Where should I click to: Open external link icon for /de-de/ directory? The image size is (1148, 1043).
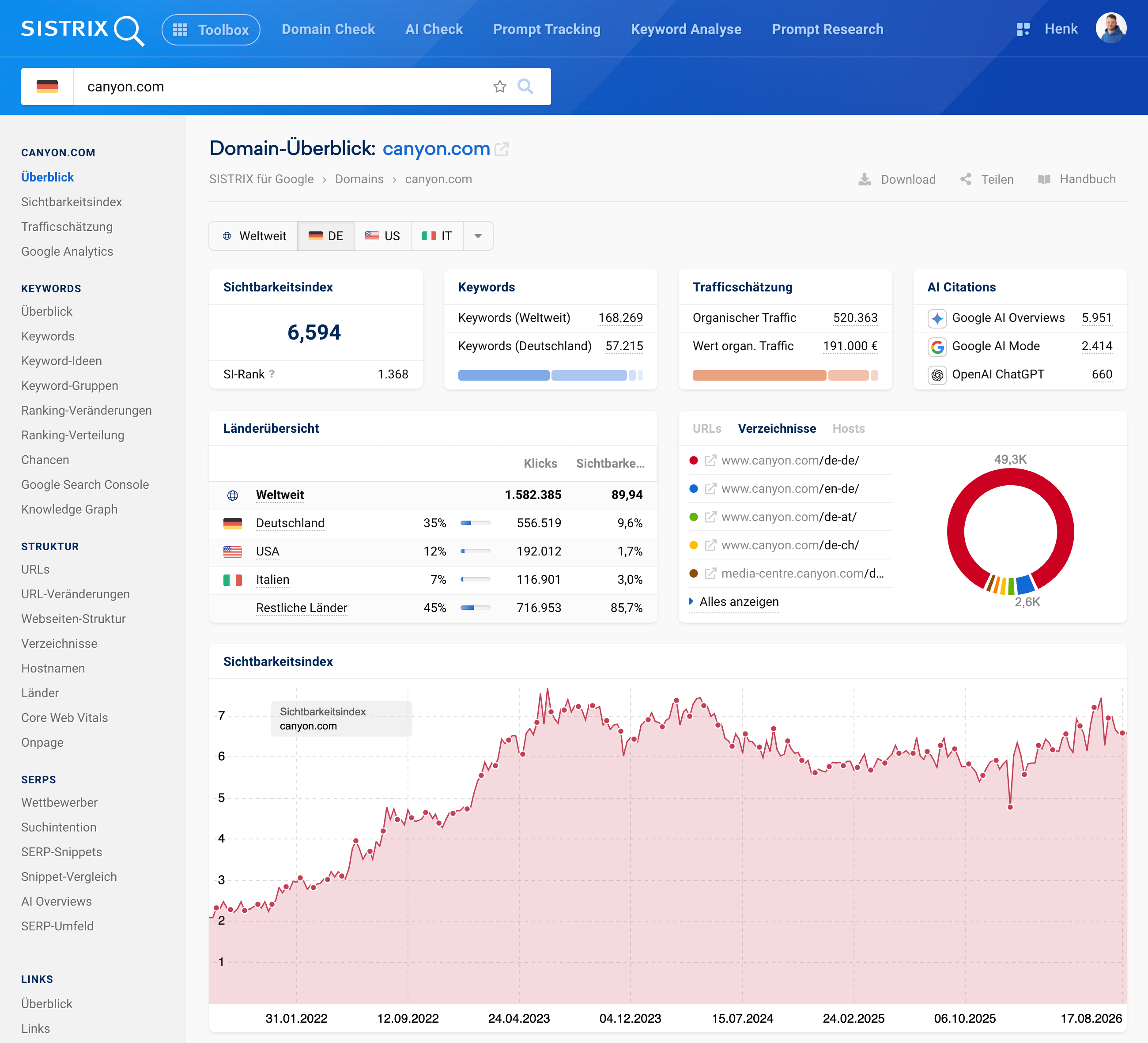click(711, 460)
